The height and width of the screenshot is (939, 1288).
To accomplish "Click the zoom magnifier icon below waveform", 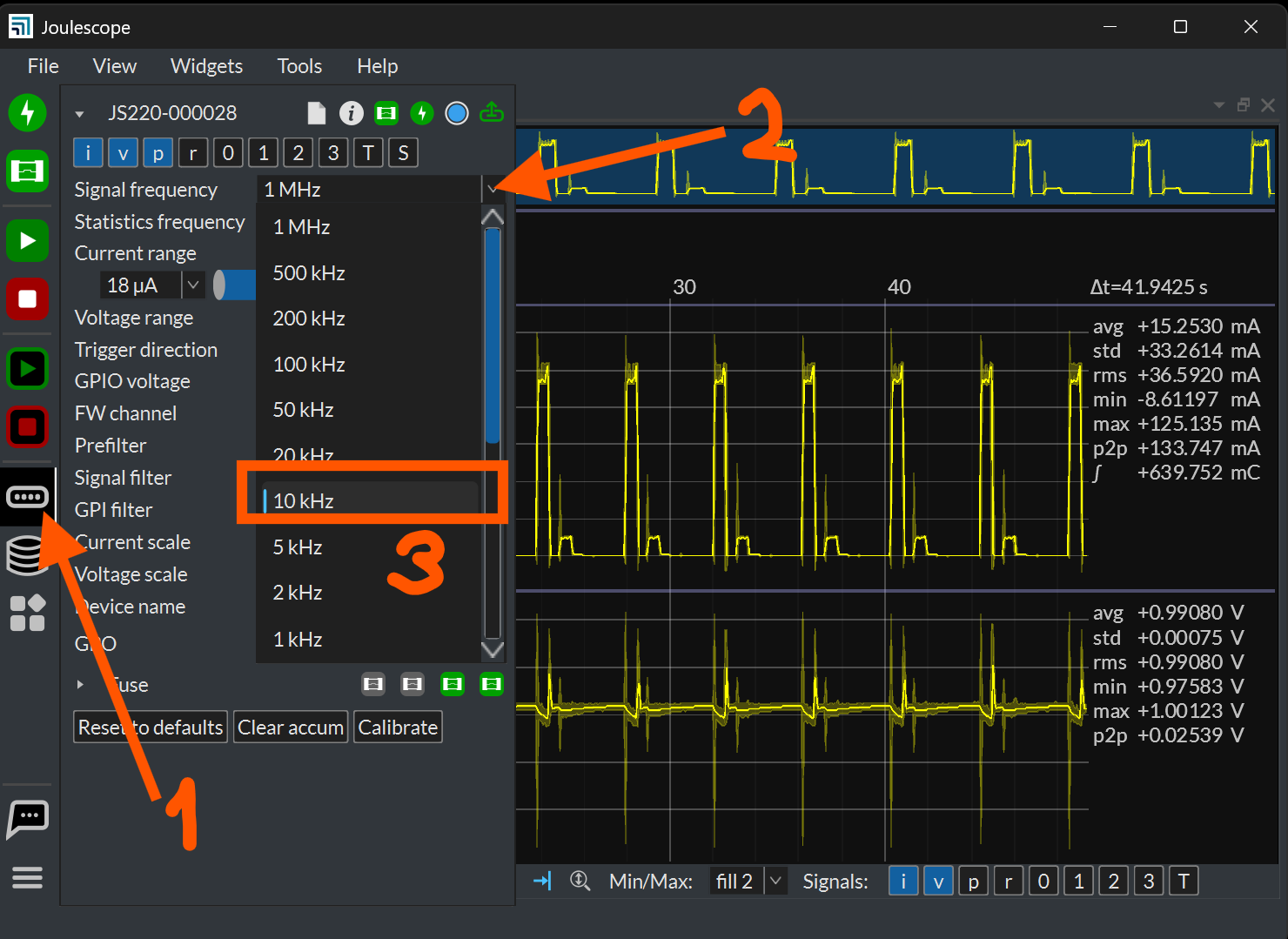I will pos(580,881).
